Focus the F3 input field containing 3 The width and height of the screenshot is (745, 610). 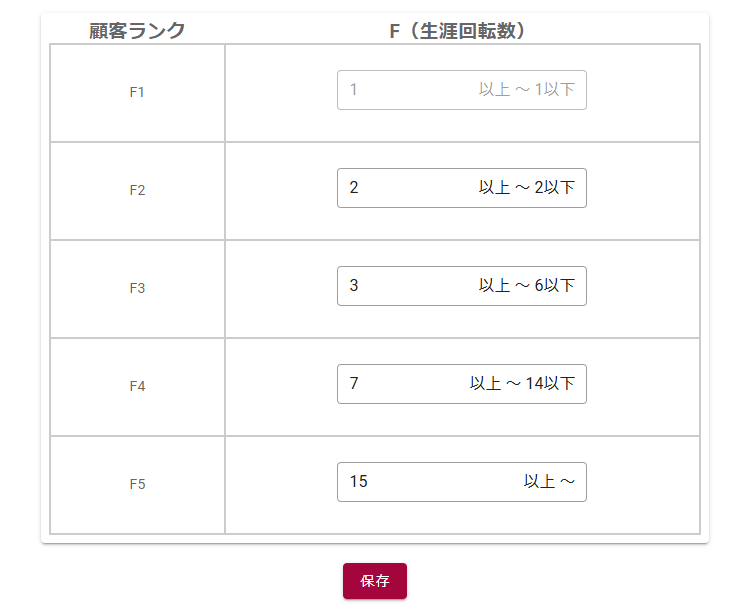400,286
